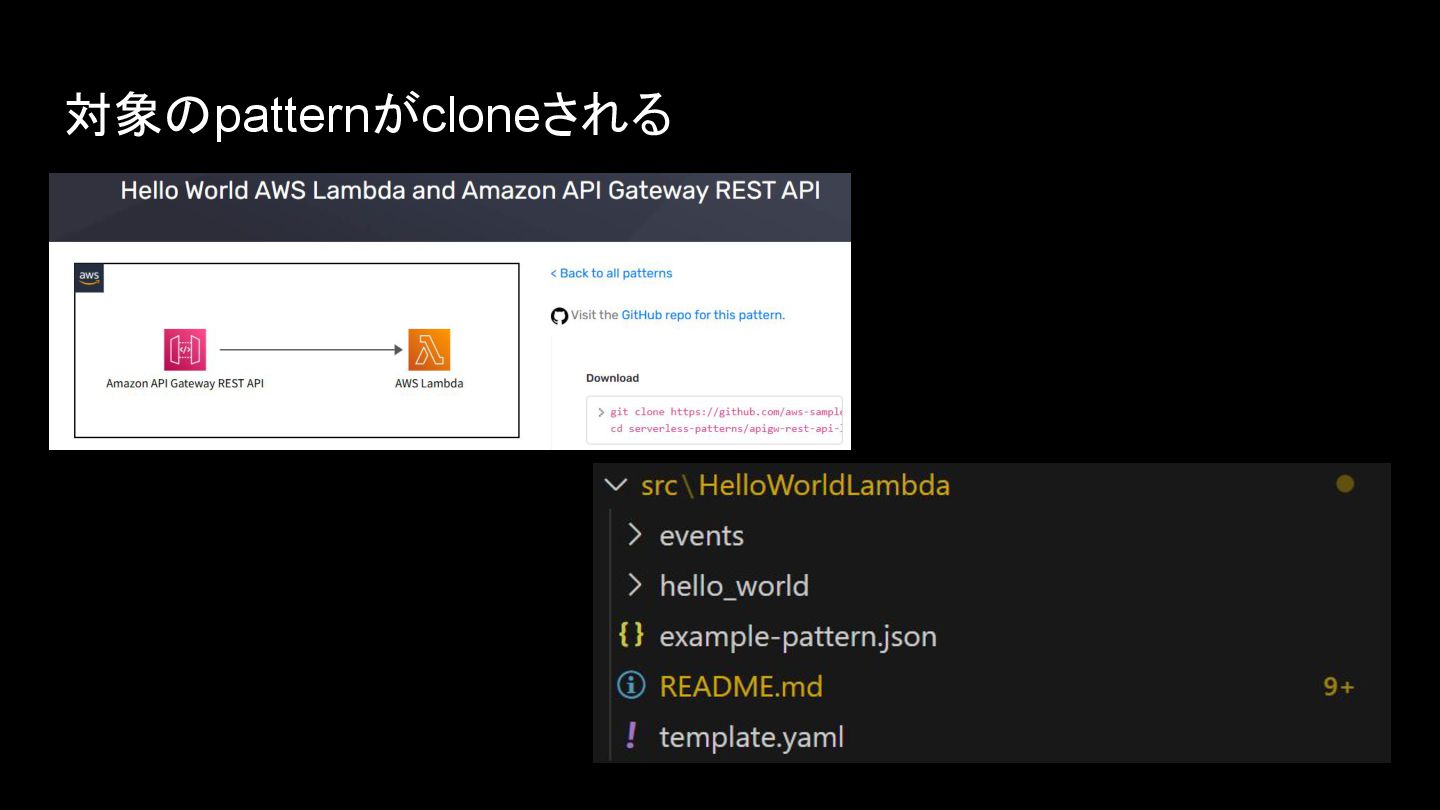Viewport: 1440px width, 810px height.
Task: Click the 'Amazon API Gateway REST API' diagram label
Action: point(185,383)
